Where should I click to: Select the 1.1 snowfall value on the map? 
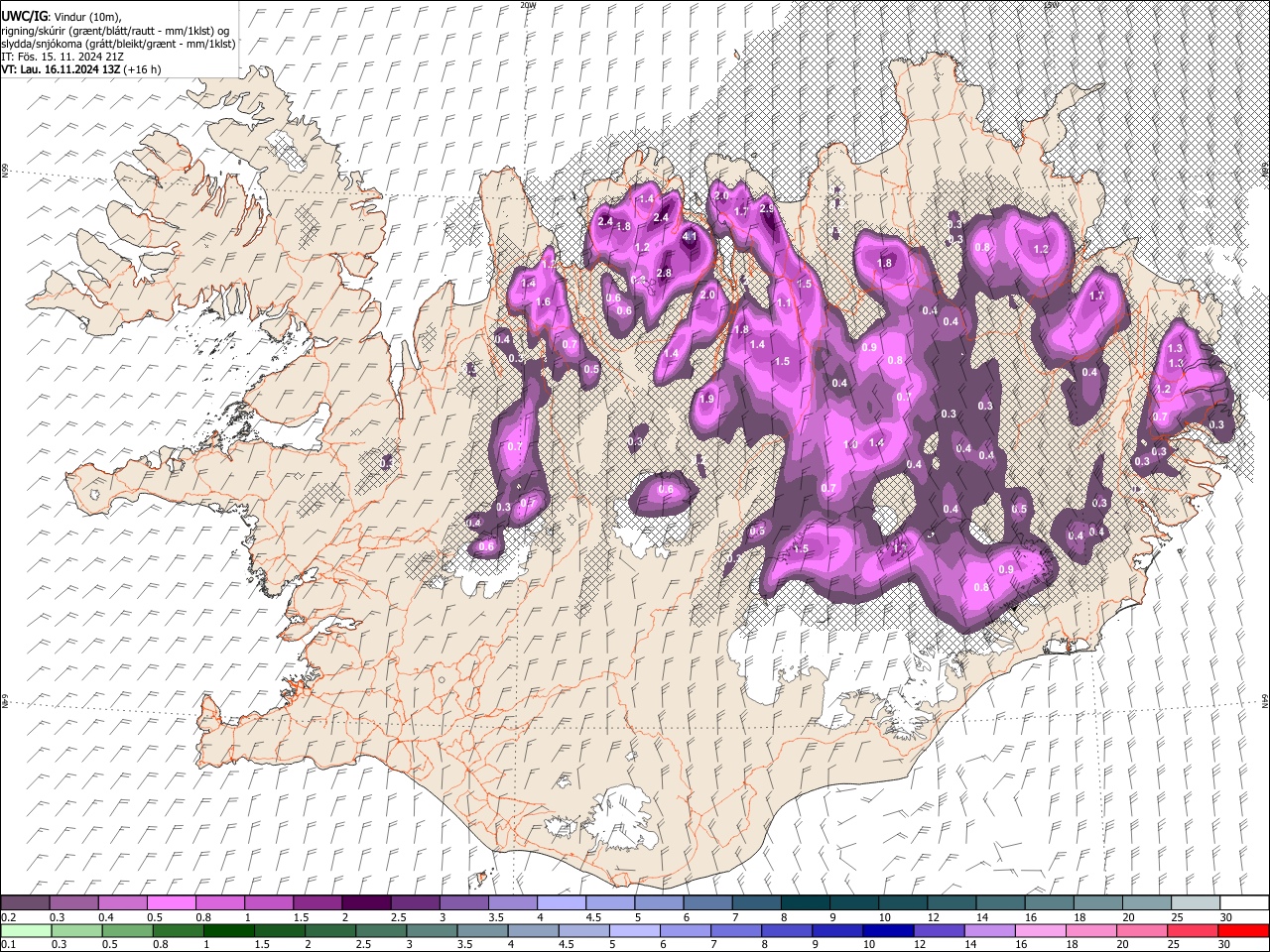[x=783, y=302]
